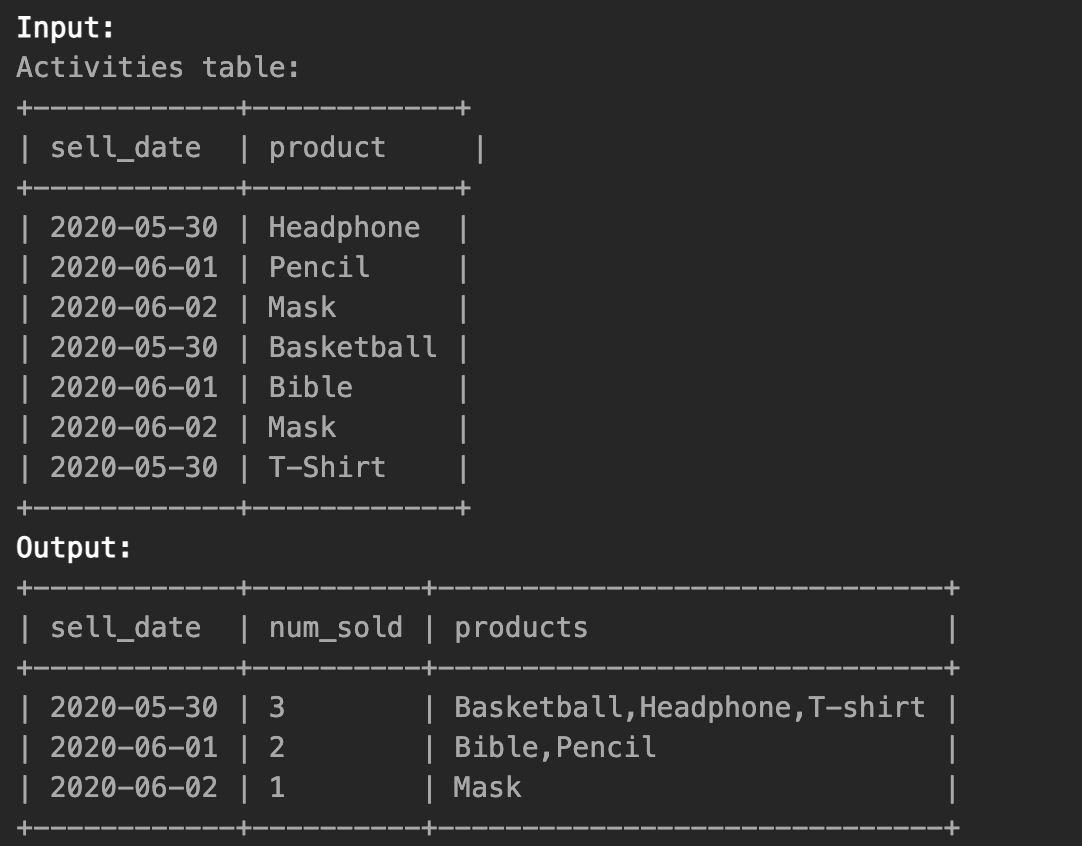The width and height of the screenshot is (1082, 846).
Task: Click the 'Basketball,Headphone,T-shirt' output cell
Action: pyautogui.click(x=689, y=708)
